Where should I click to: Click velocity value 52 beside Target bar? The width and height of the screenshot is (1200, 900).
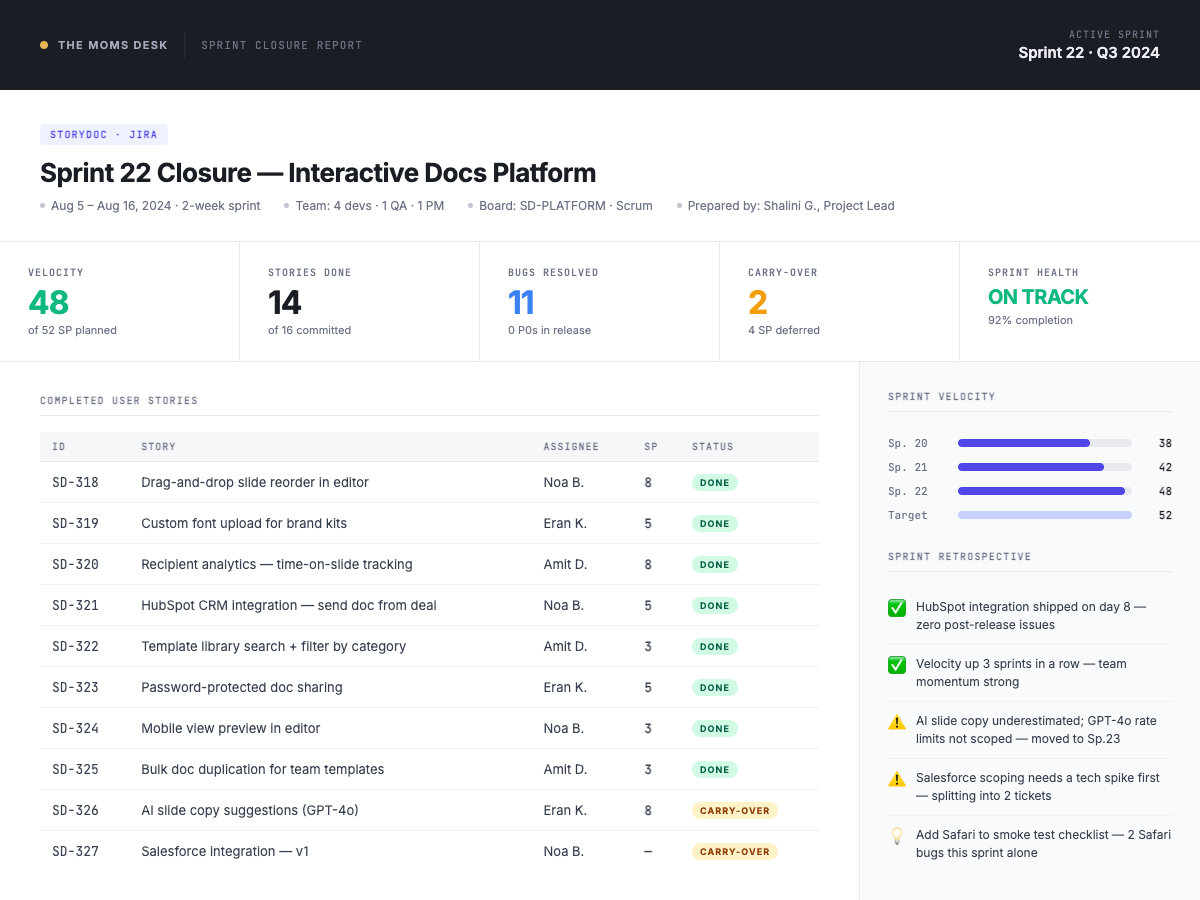1165,515
